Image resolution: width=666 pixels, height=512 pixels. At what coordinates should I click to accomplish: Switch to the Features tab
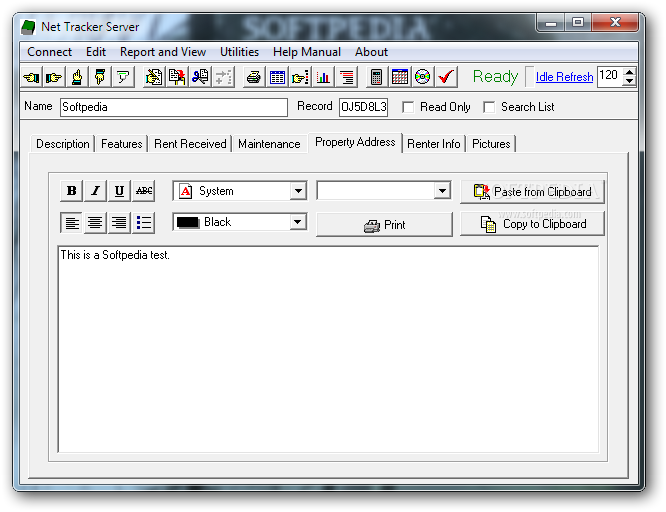tap(121, 144)
